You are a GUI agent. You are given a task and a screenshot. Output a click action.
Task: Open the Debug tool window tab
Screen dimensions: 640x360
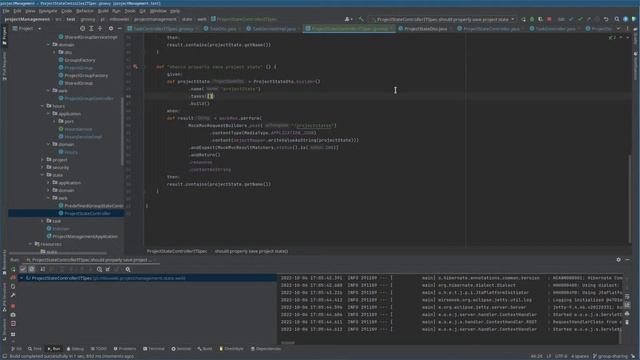75,349
